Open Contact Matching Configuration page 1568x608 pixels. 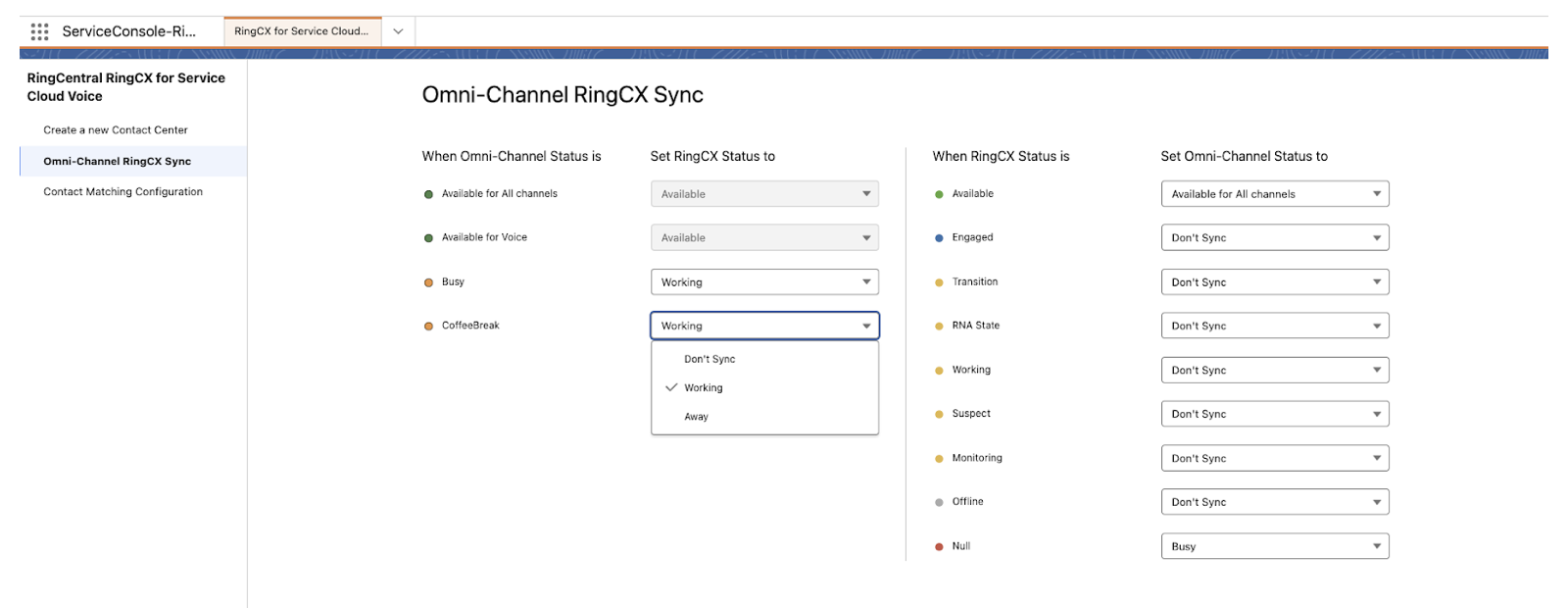(123, 192)
